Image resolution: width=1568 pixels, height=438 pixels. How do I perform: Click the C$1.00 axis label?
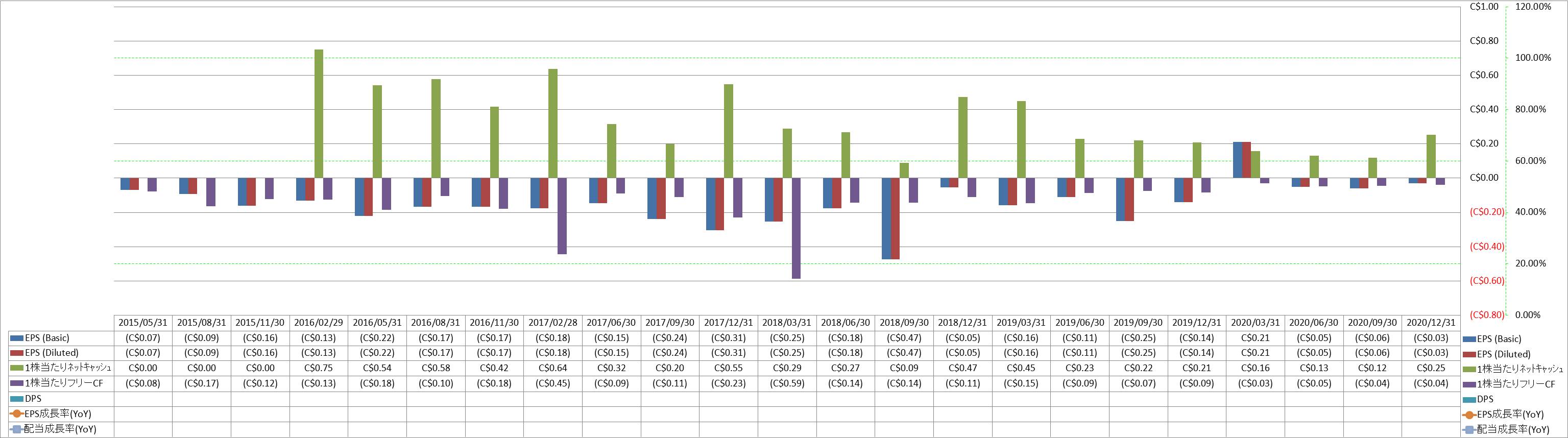click(x=1484, y=7)
